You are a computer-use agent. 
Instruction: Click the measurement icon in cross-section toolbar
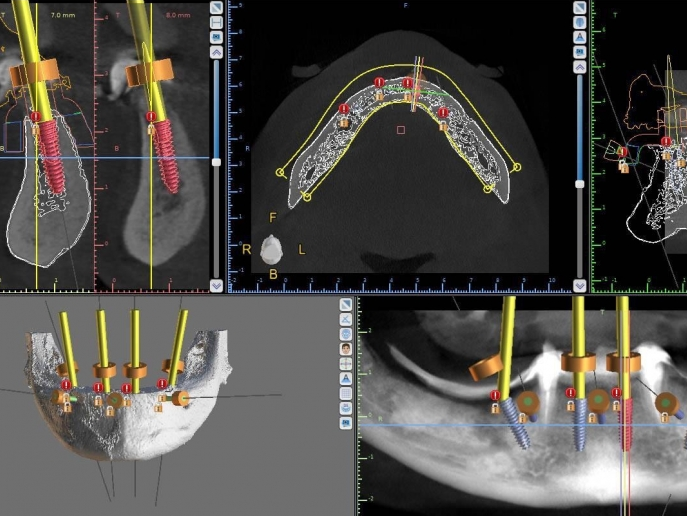click(217, 21)
